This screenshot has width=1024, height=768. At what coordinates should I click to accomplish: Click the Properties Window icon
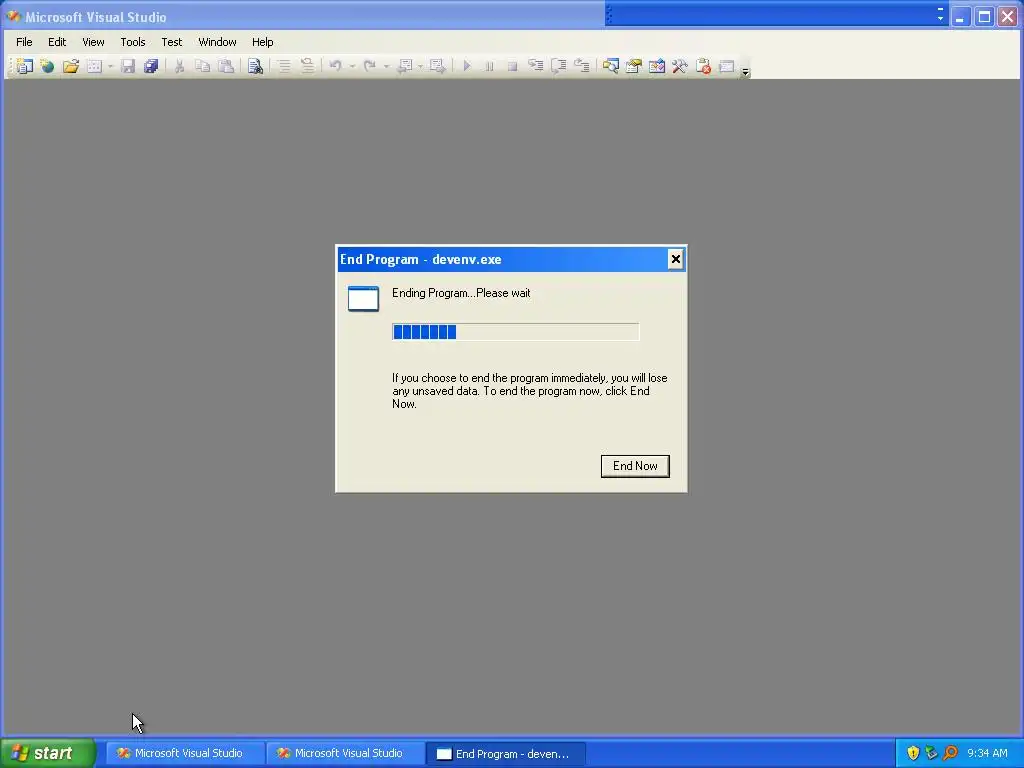(633, 66)
